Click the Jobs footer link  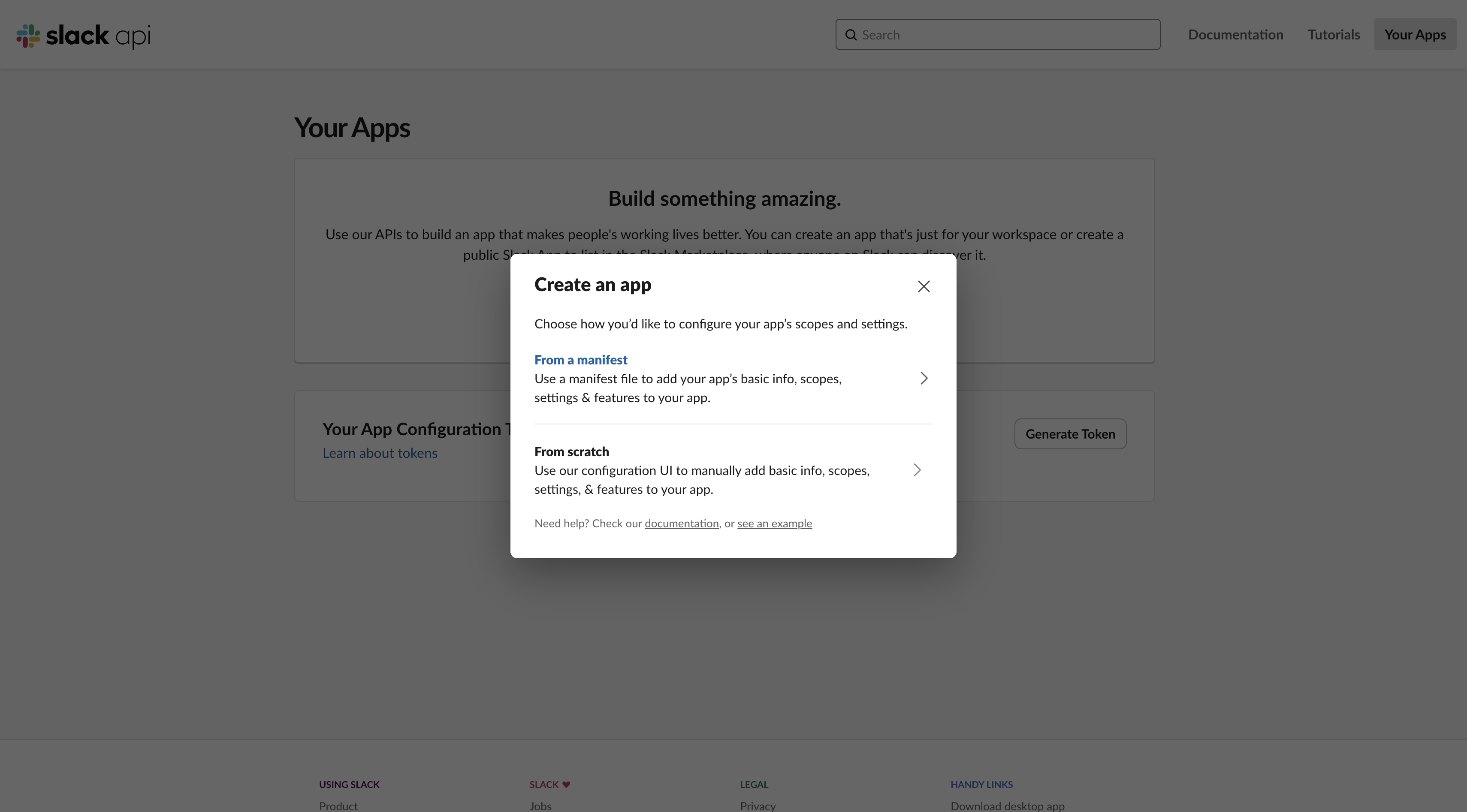[x=540, y=806]
